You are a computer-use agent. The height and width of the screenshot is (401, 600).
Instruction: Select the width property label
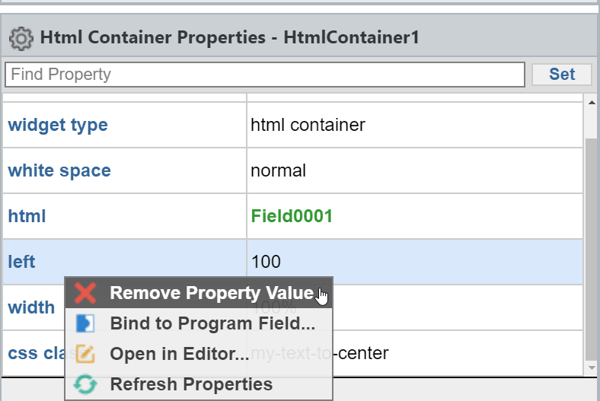pyautogui.click(x=31, y=308)
